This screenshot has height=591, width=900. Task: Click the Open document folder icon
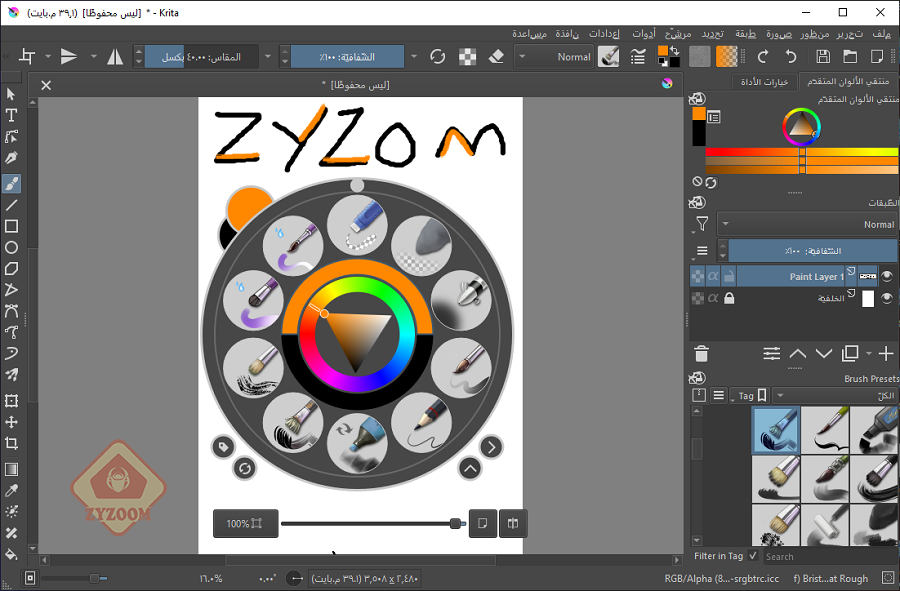(x=850, y=56)
